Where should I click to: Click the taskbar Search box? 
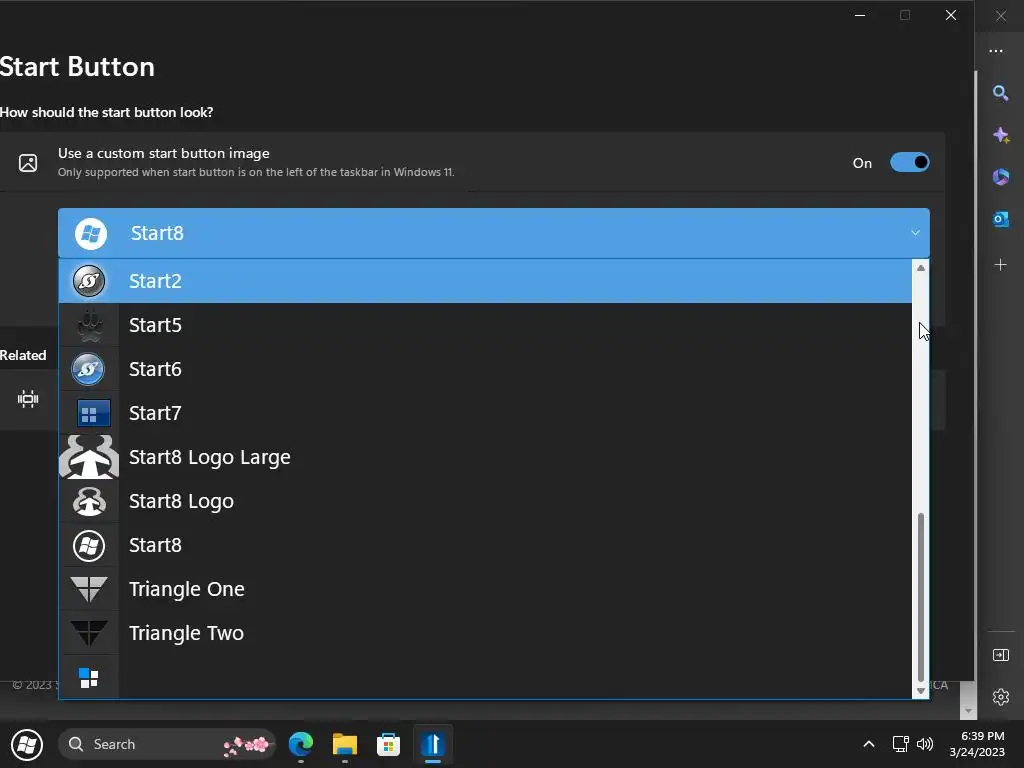pyautogui.click(x=167, y=744)
